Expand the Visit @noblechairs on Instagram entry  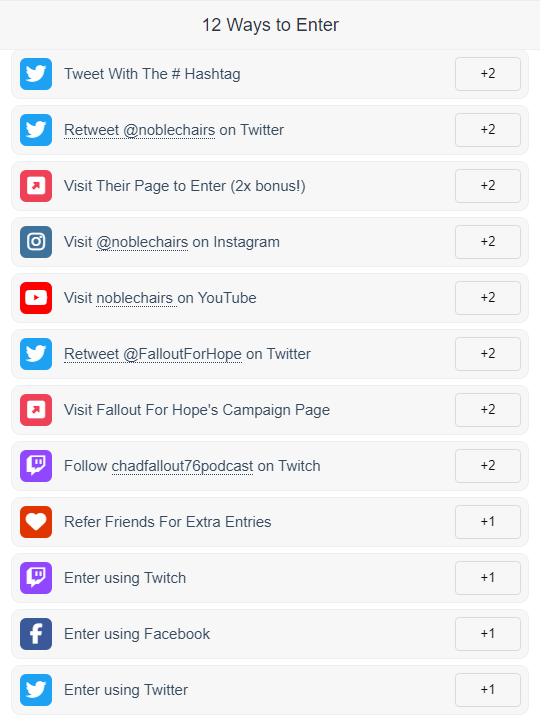point(270,242)
